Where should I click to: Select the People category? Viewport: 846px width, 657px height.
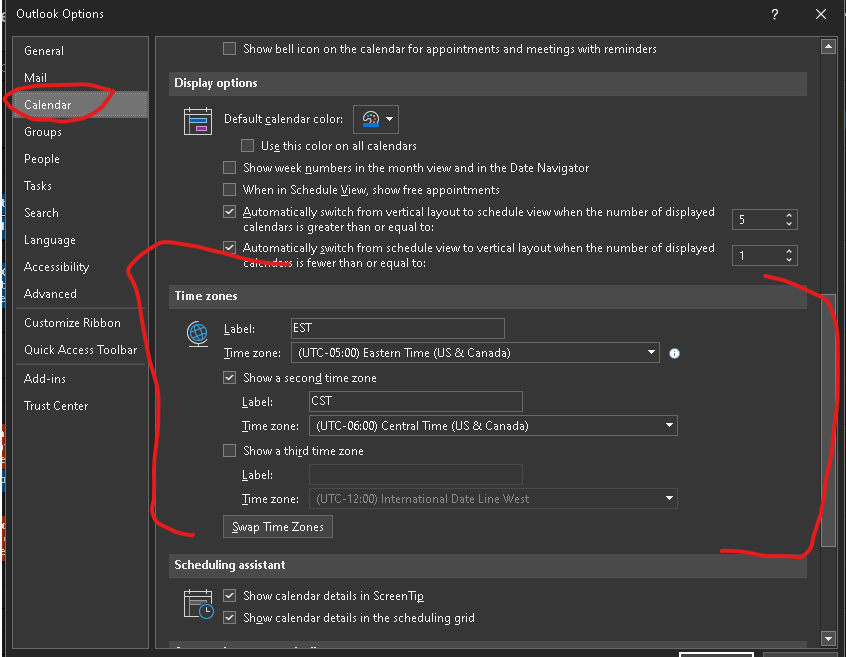click(80, 159)
